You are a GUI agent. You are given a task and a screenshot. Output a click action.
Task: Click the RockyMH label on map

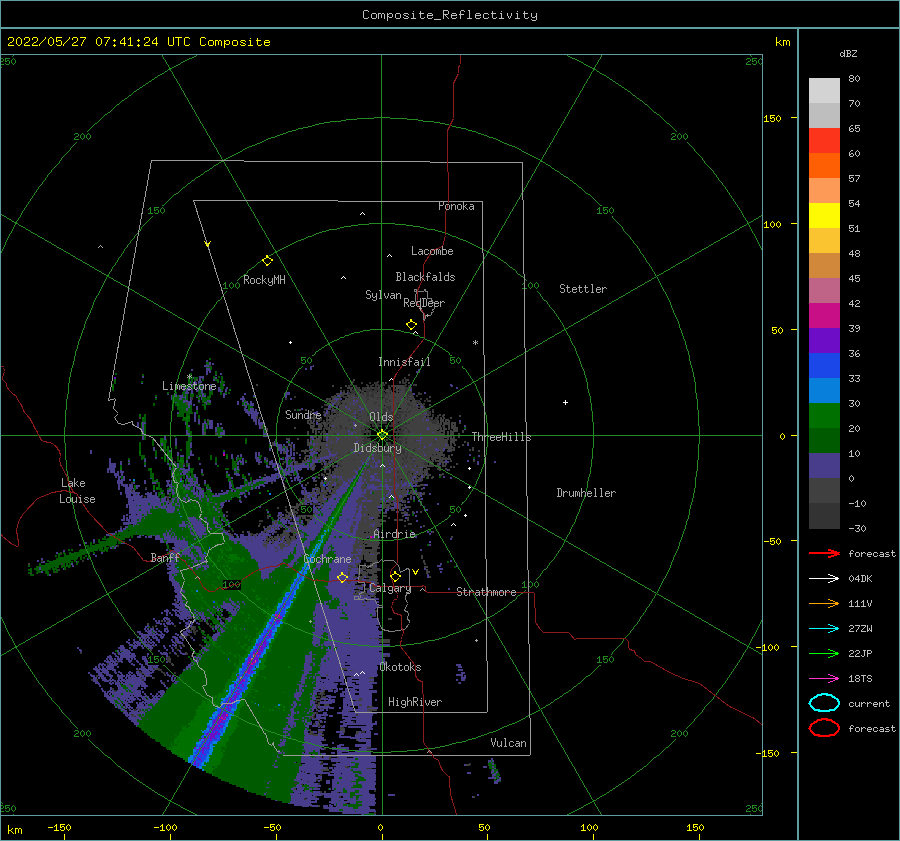tap(264, 280)
